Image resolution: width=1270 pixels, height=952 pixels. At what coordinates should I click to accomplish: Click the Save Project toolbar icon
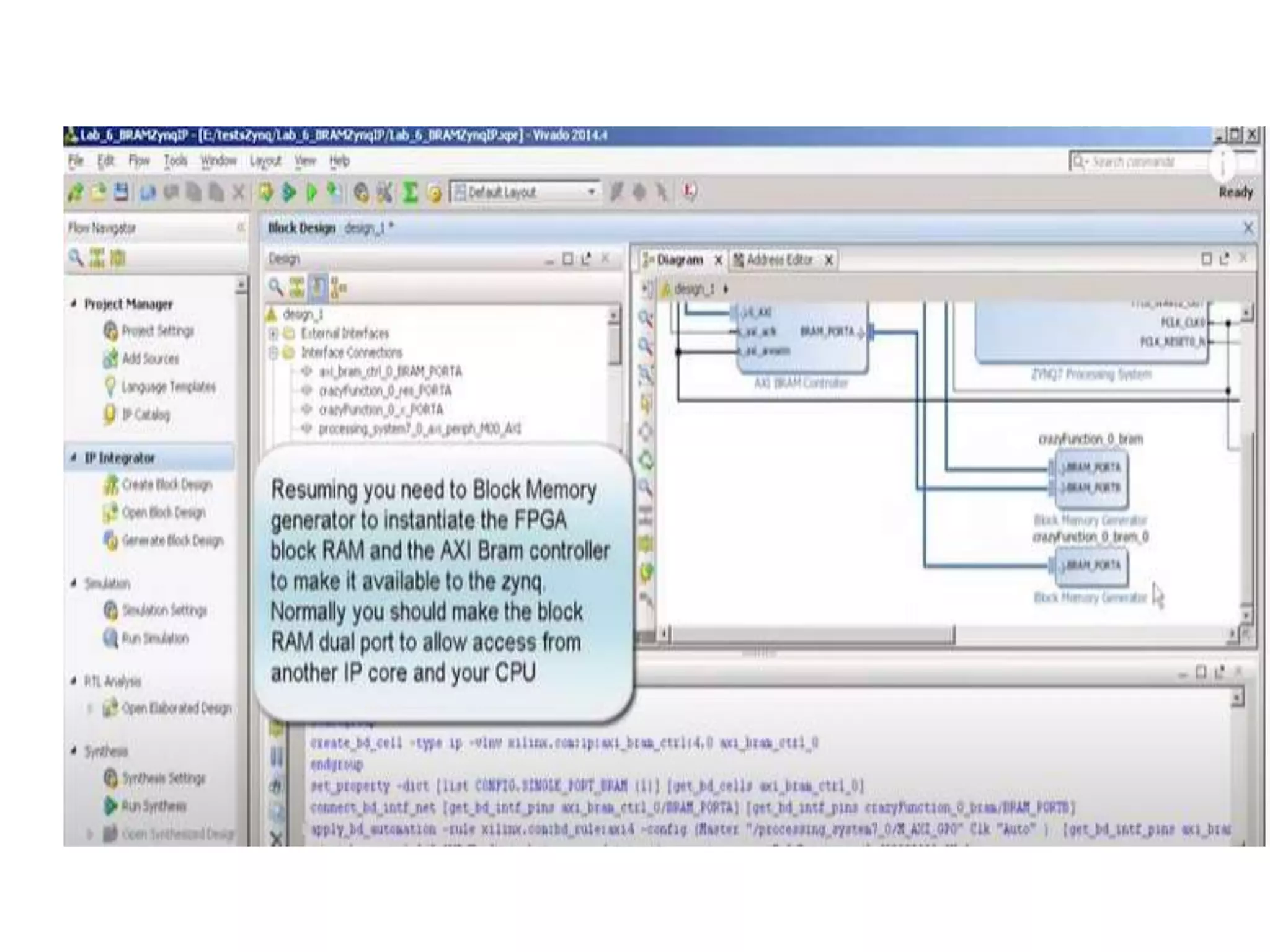click(x=122, y=192)
